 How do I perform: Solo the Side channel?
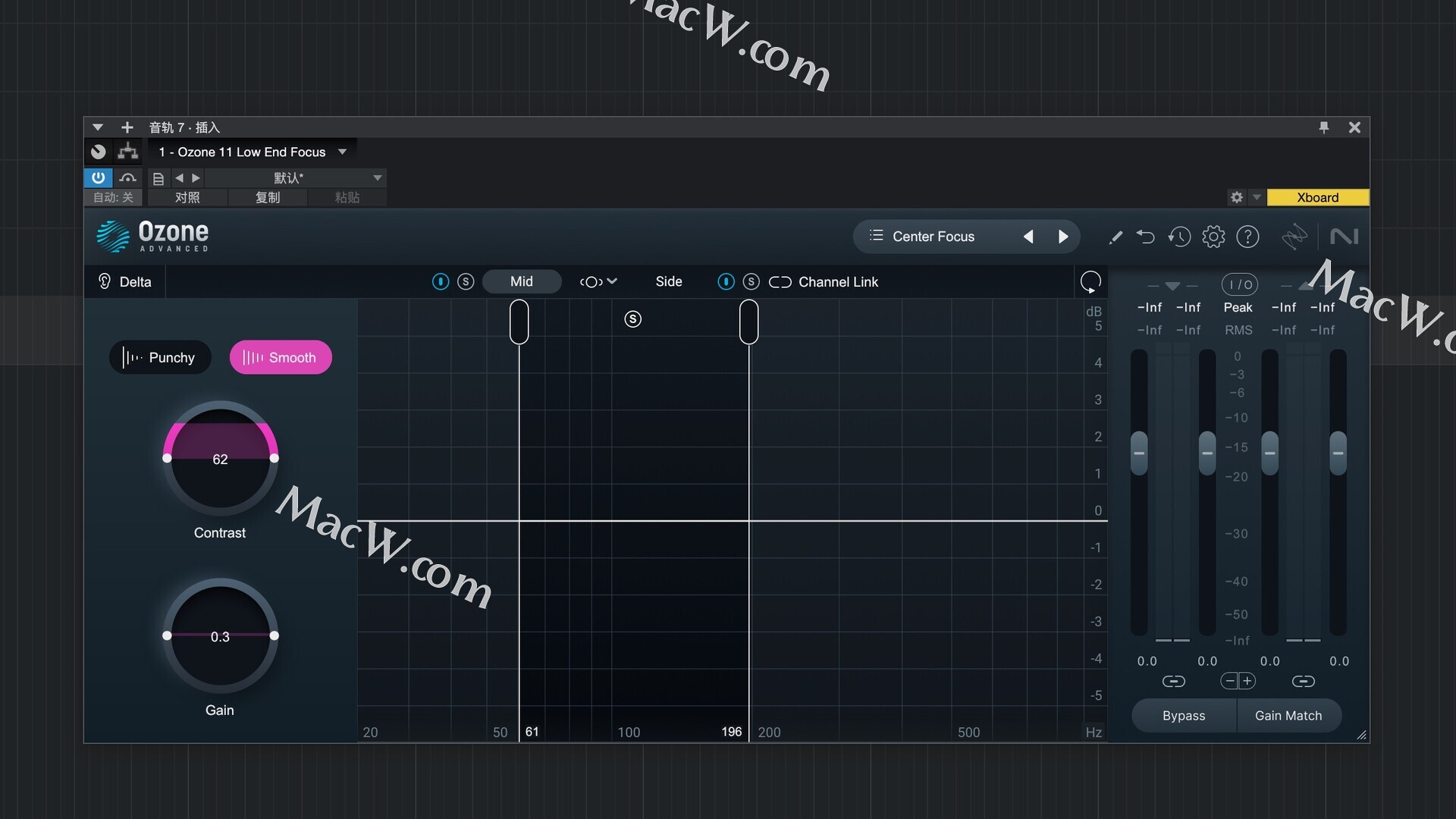pos(751,281)
